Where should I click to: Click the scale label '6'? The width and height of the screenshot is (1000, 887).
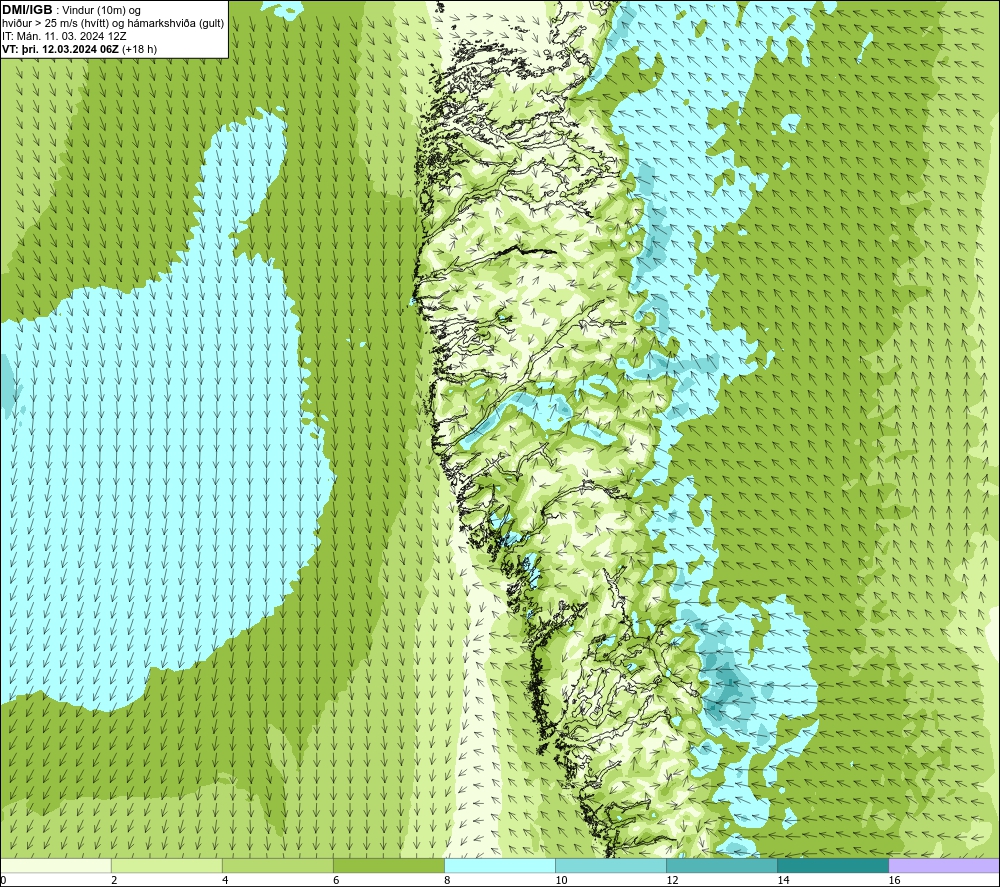coord(336,881)
